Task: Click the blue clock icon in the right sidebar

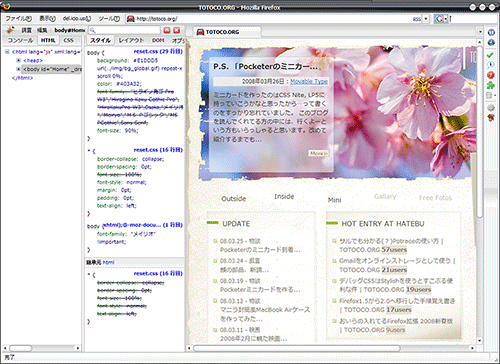Action: 491,42
